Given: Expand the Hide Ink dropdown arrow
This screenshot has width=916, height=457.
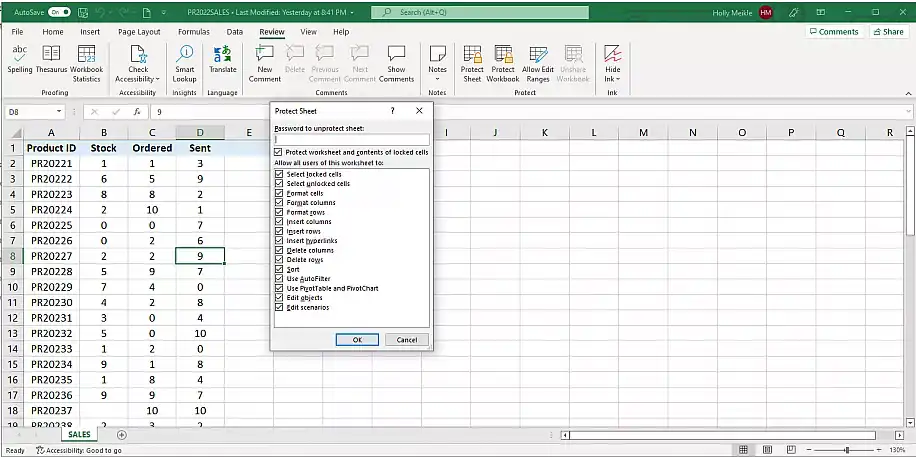Looking at the screenshot, I should coord(618,79).
